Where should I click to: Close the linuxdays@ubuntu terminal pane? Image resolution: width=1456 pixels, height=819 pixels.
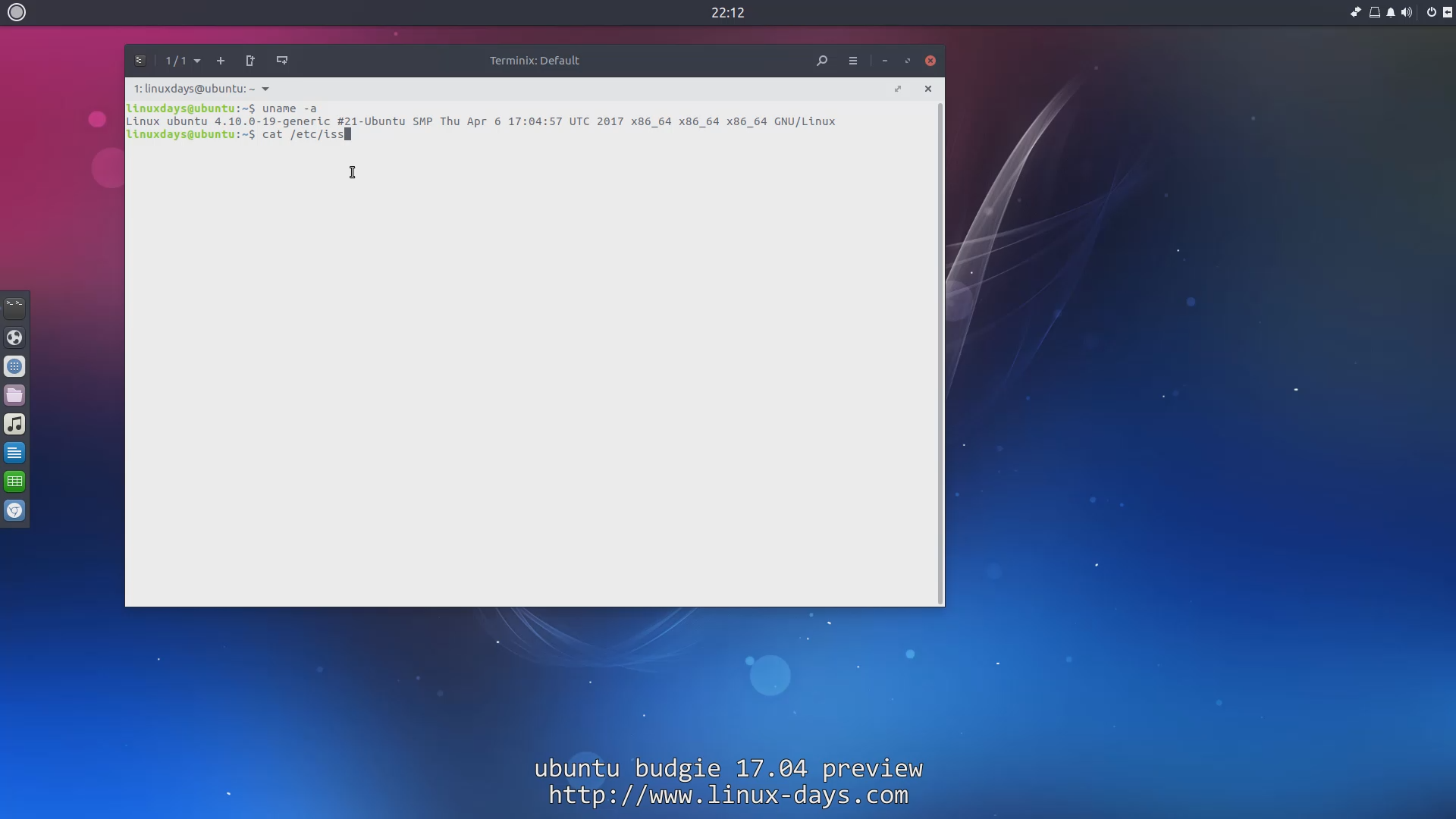click(928, 89)
